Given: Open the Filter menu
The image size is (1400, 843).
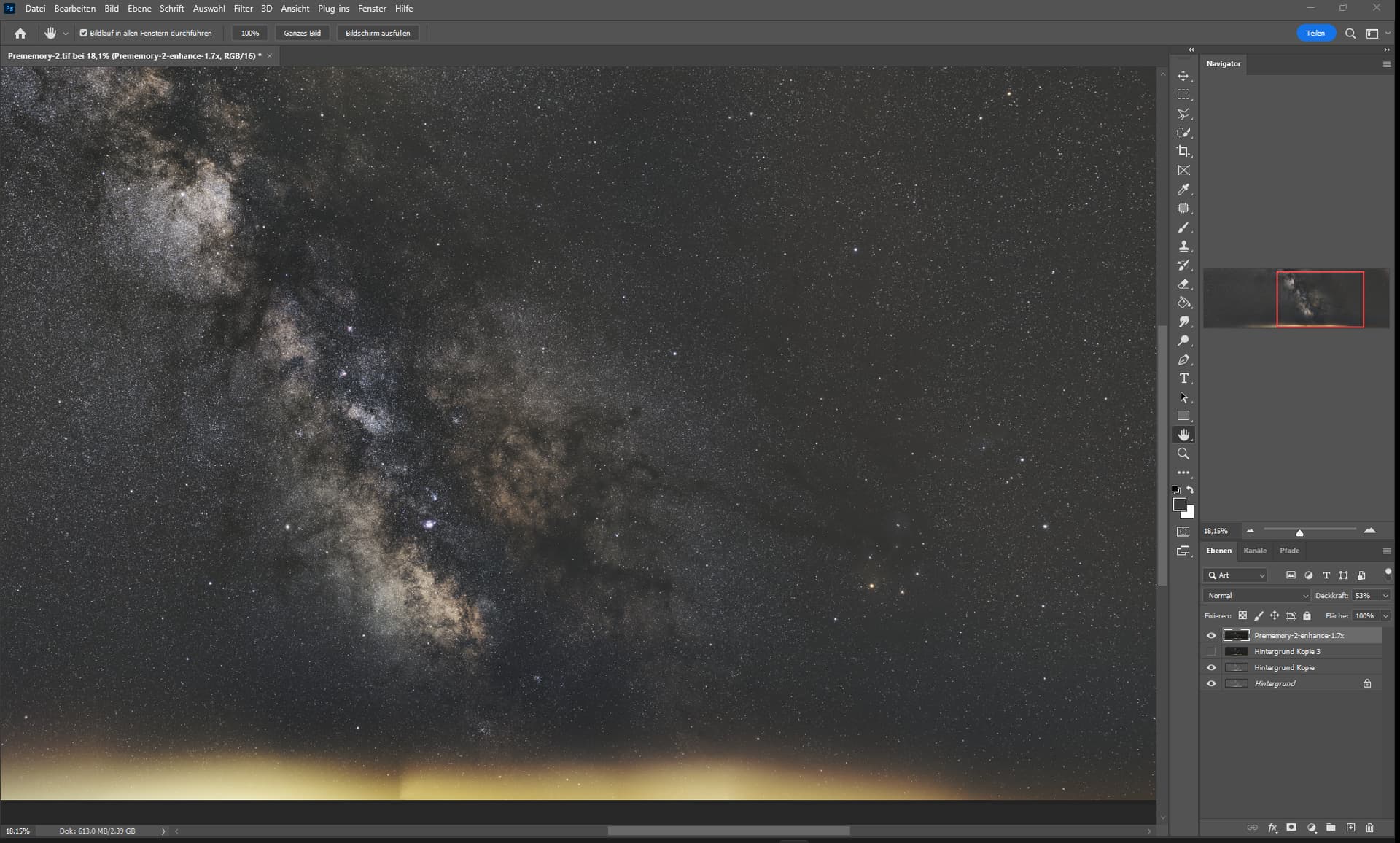Looking at the screenshot, I should point(243,9).
